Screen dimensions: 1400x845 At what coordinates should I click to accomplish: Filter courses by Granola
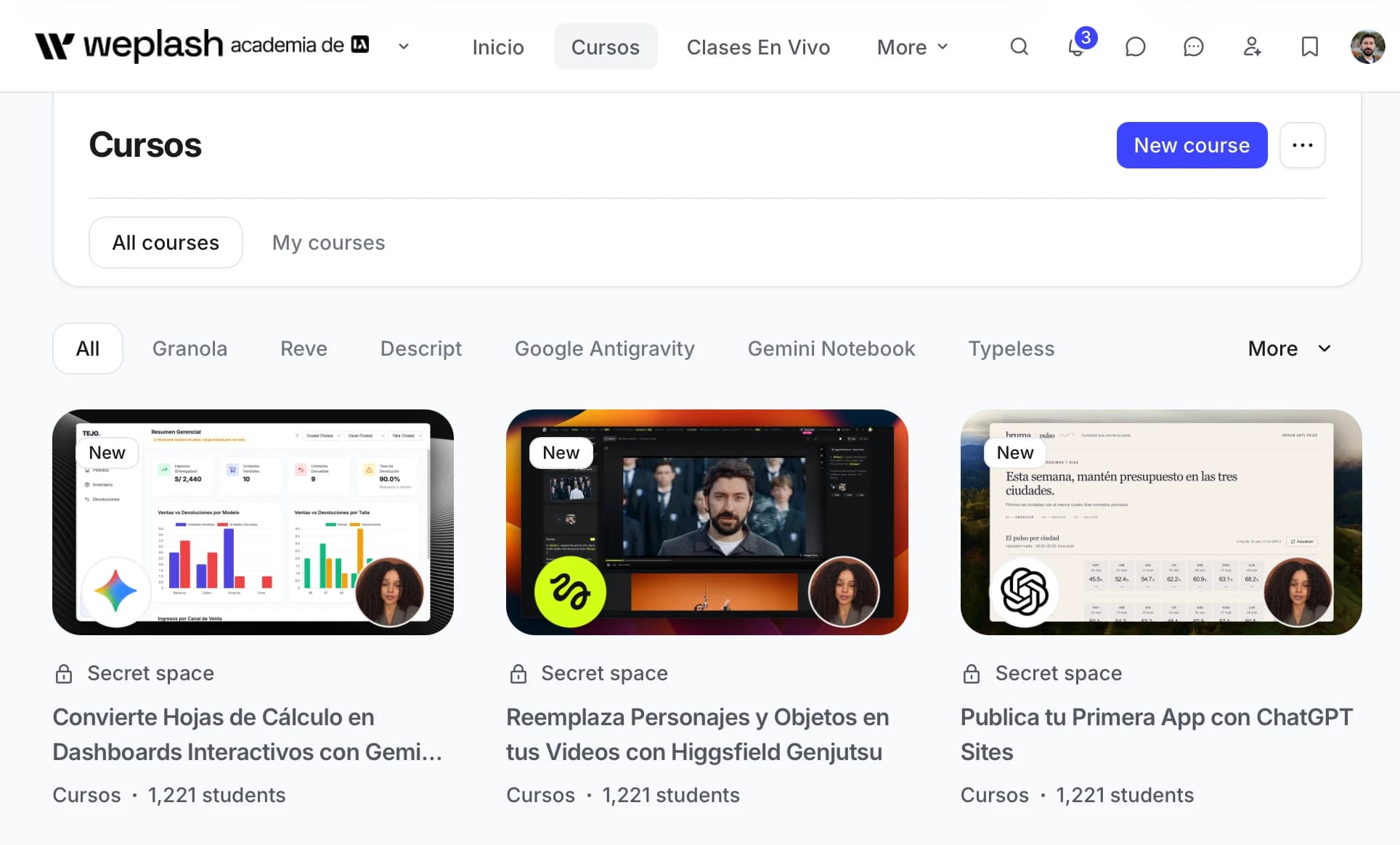click(x=190, y=348)
